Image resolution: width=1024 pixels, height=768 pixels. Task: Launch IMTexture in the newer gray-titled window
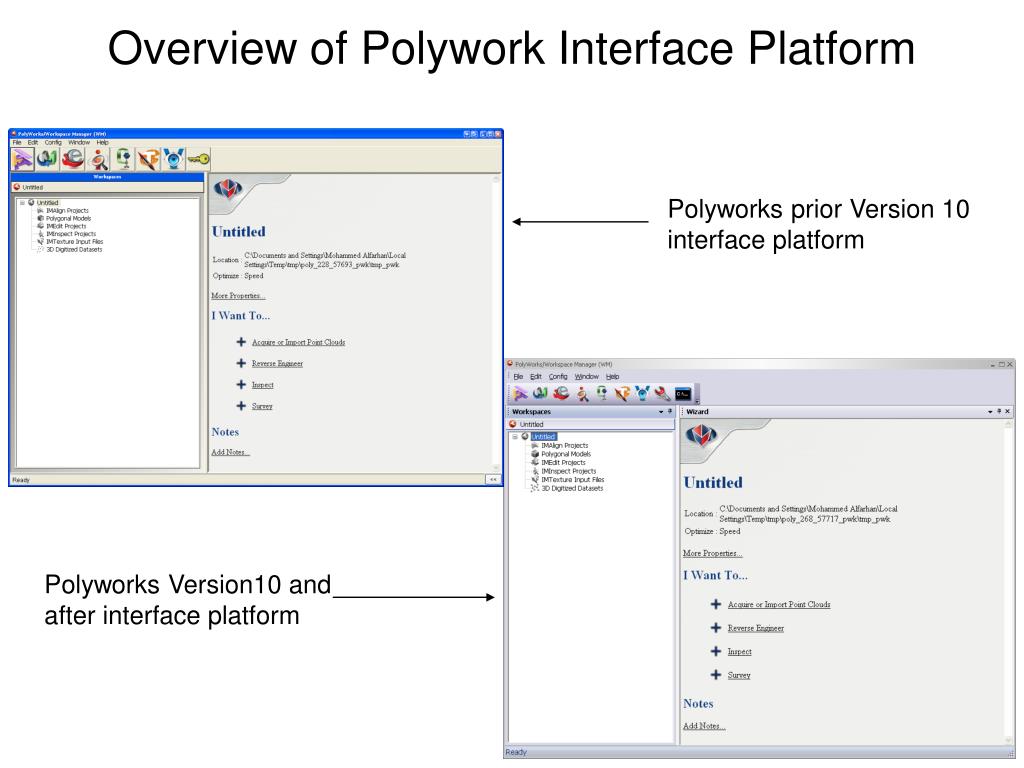pos(622,393)
